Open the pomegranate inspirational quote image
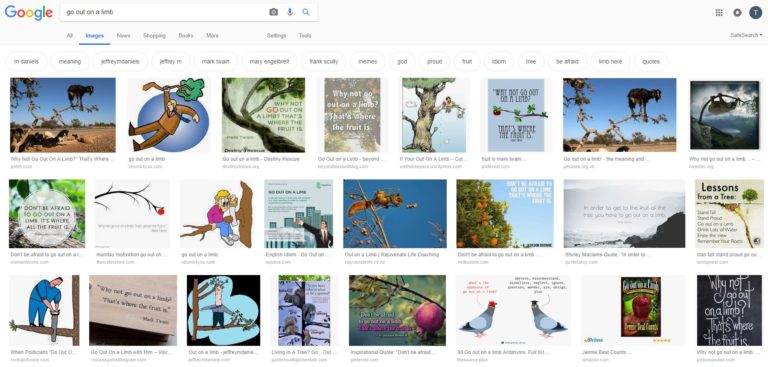This screenshot has width=768, height=367. coord(397,310)
